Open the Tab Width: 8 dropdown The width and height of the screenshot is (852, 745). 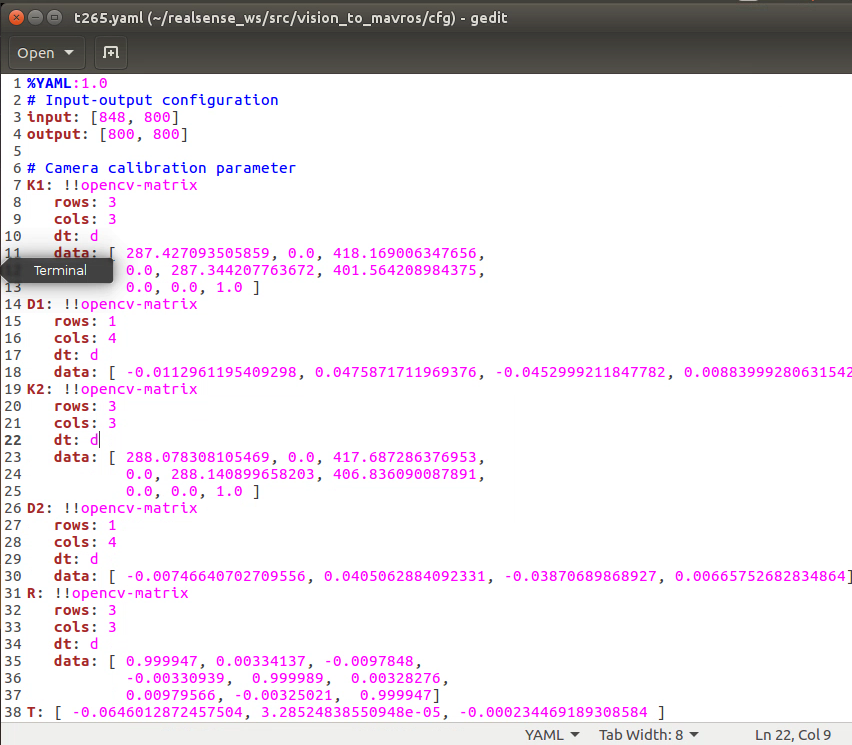pos(648,735)
